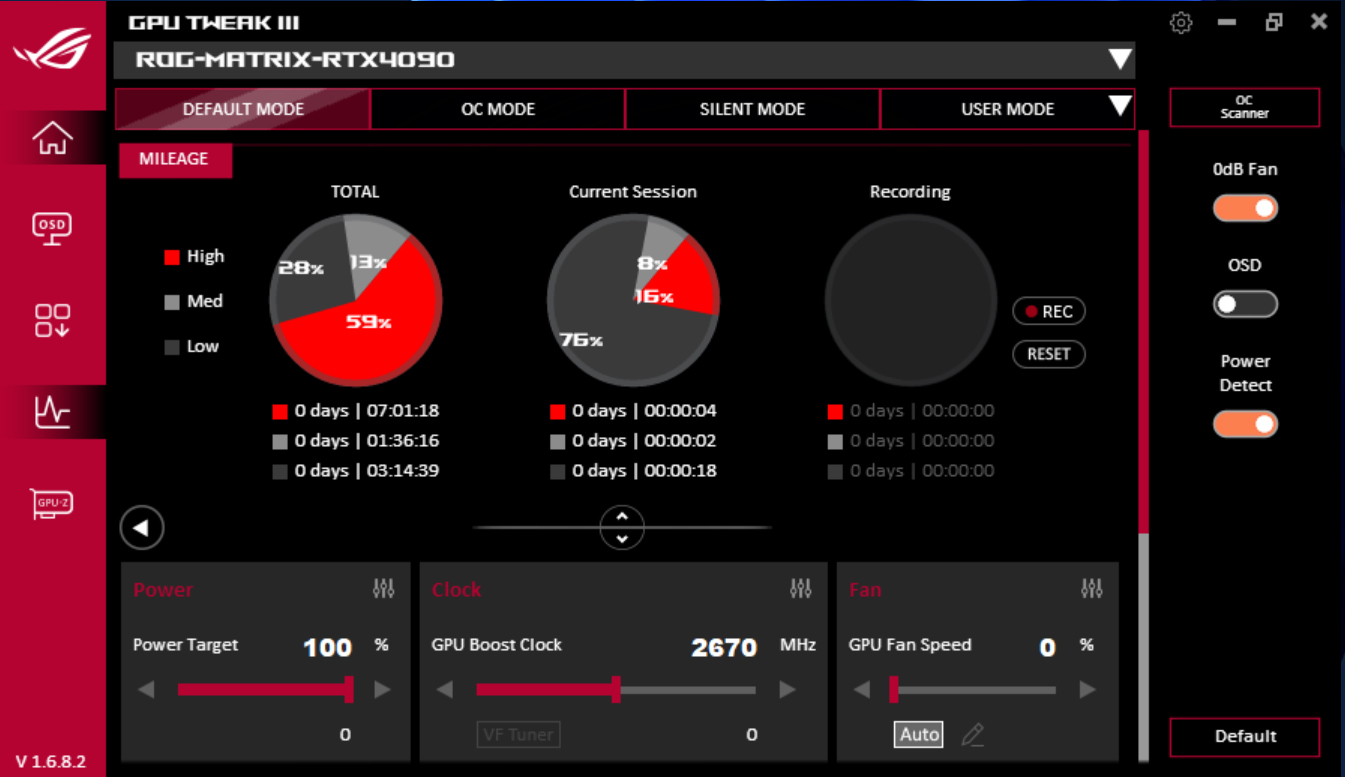Go to previous page round arrow
Viewport: 1345px width, 777px height.
(142, 528)
